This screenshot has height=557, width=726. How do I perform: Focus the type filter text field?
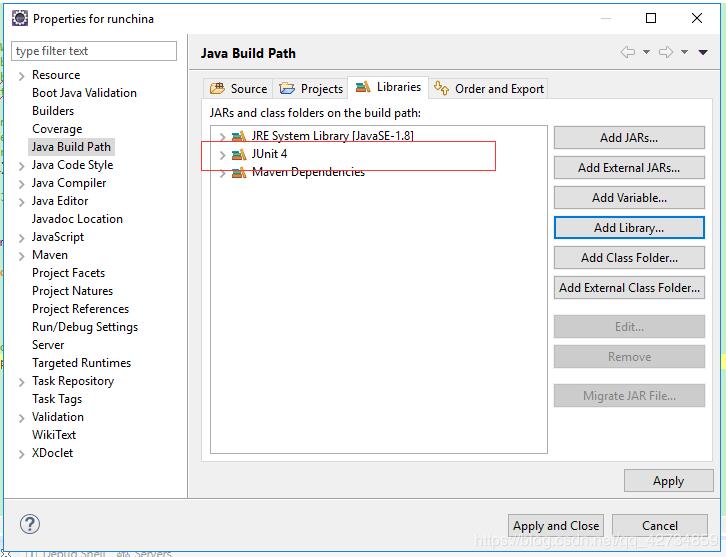click(x=94, y=51)
